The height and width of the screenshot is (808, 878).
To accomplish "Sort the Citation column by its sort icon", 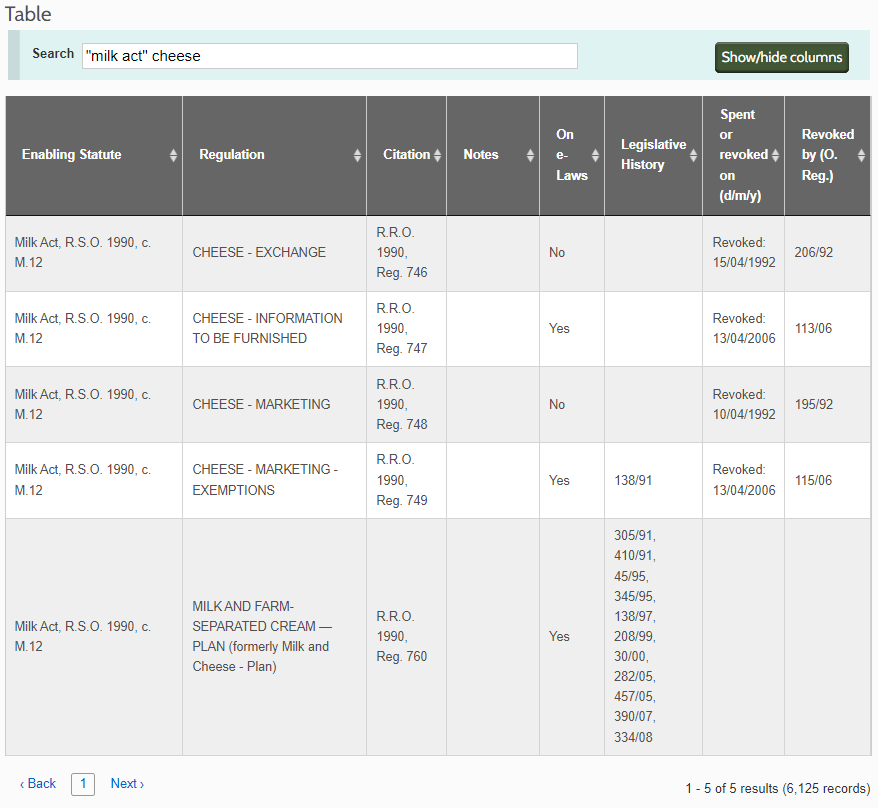I will point(437,155).
